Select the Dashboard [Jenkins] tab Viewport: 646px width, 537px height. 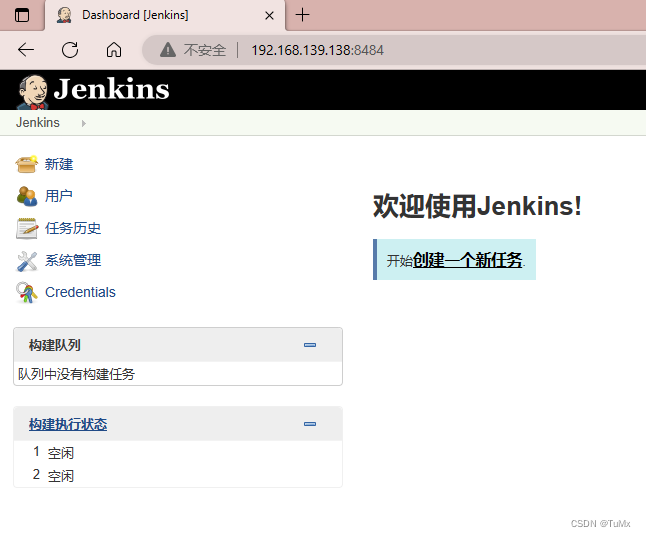point(165,15)
